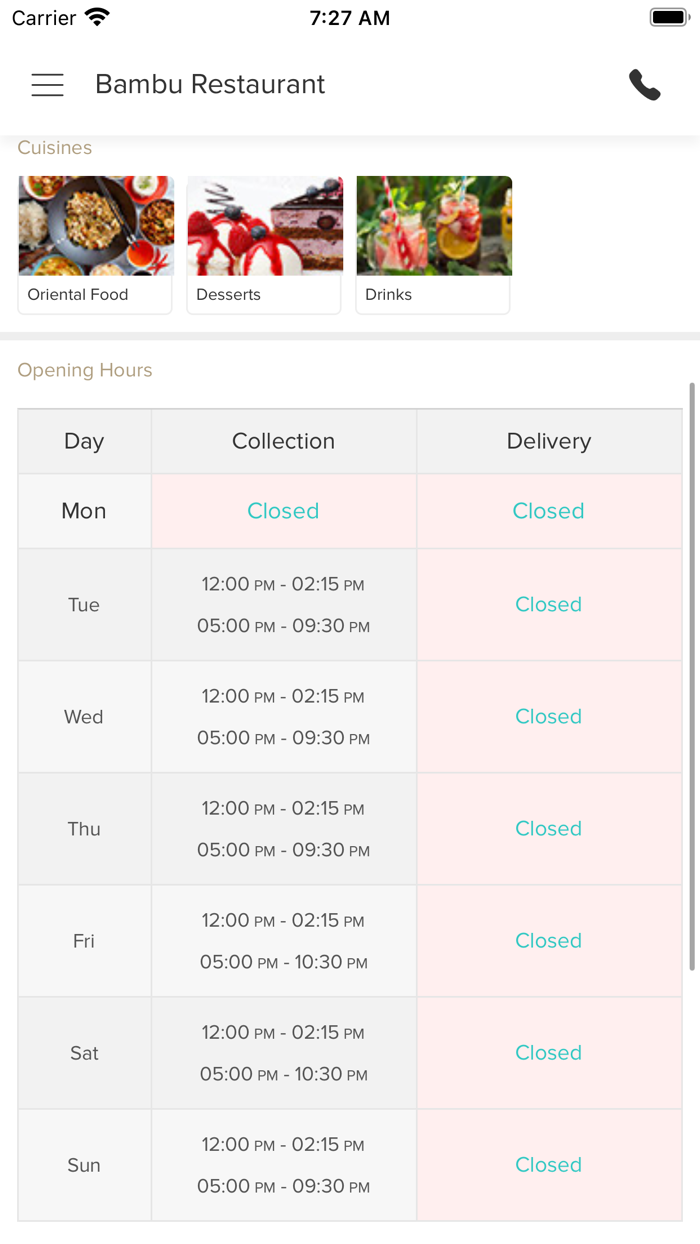Select Friday's collection hours cell

coord(283,941)
